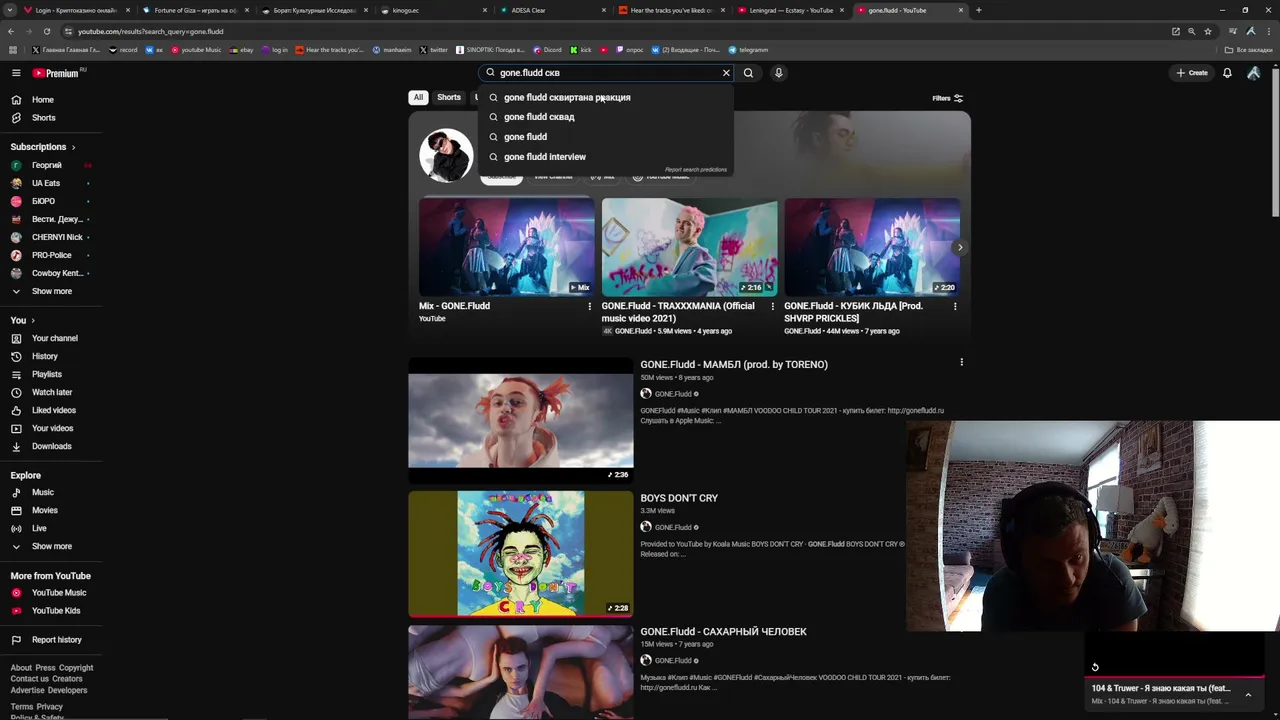The height and width of the screenshot is (720, 1280).
Task: Clear the search box text
Action: pos(726,73)
